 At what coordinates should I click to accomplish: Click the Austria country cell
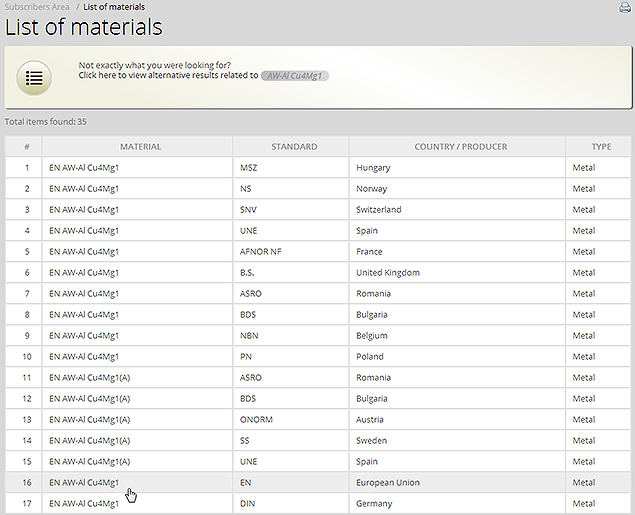click(457, 420)
